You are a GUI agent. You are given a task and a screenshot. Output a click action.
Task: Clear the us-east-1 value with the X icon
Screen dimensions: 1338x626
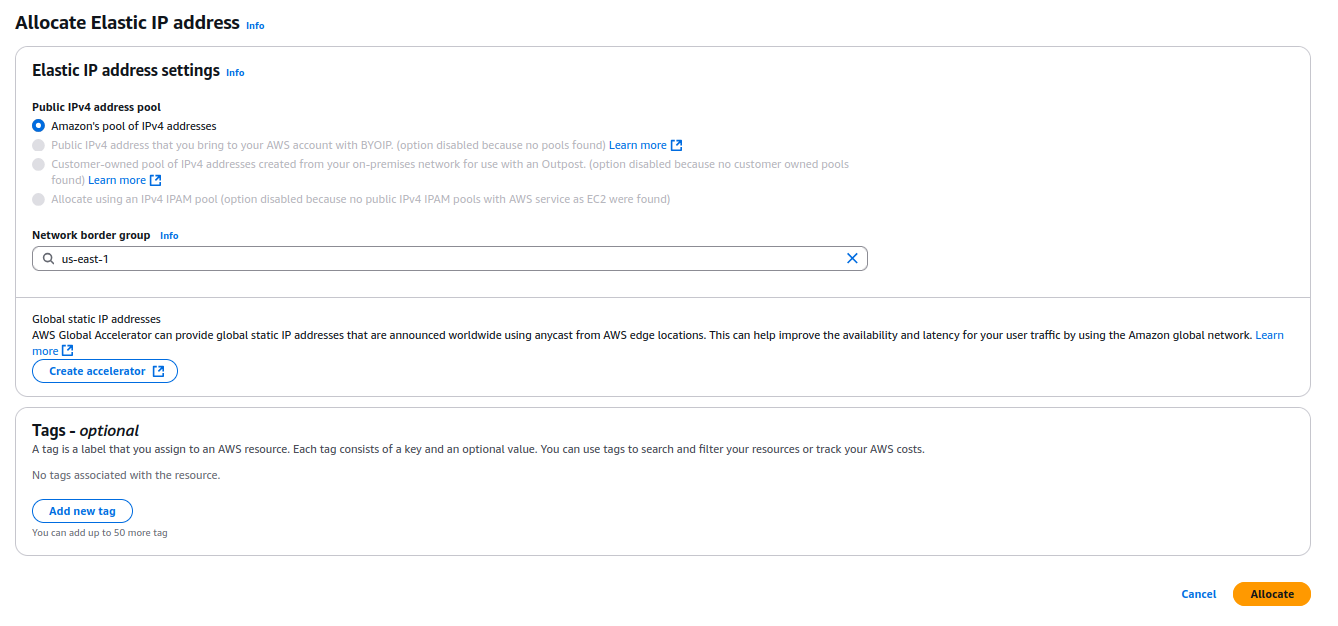click(852, 258)
